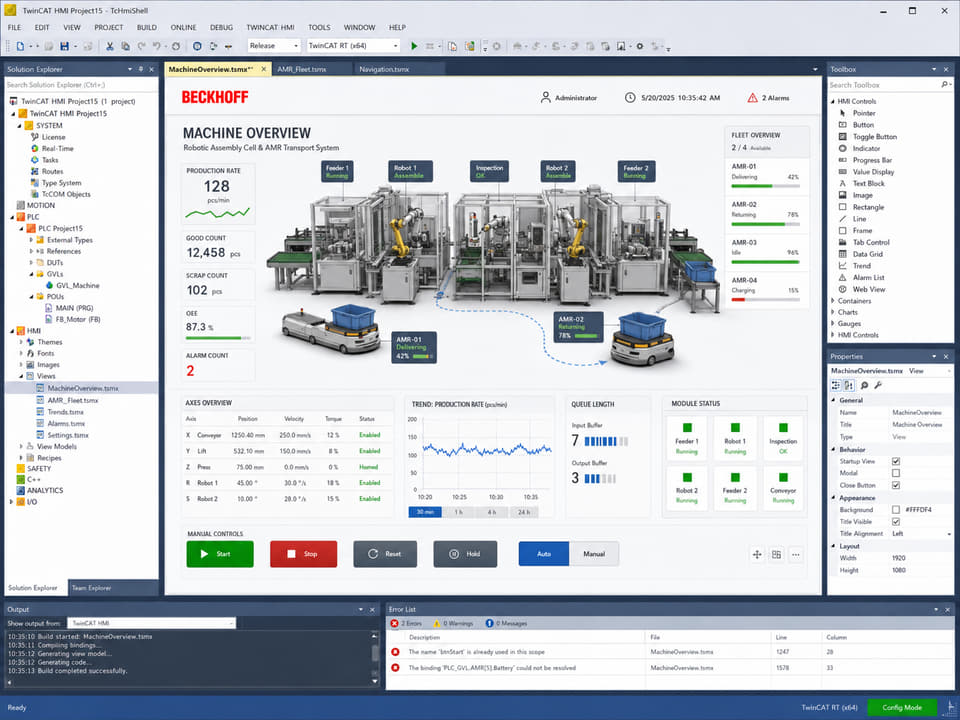Screen dimensions: 960x720
Task: Click the magnifier icon in Properties toolbar
Action: (864, 385)
